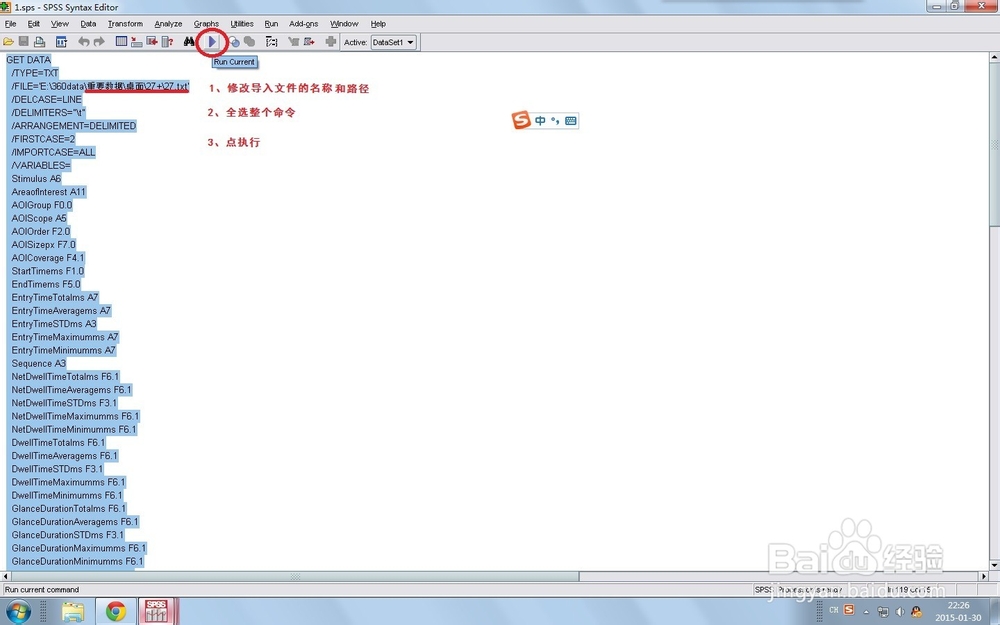Click the Redo arrow icon
This screenshot has height=625, width=1000.
click(99, 42)
